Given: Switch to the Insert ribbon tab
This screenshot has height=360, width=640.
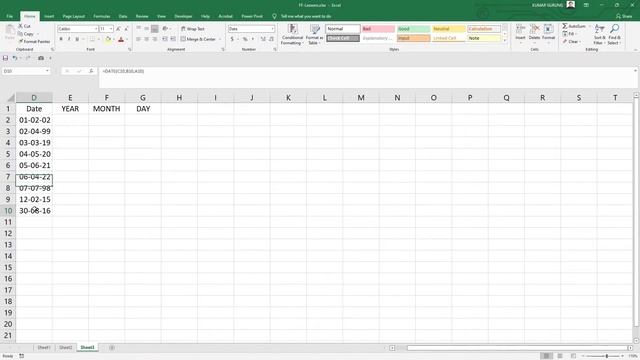Looking at the screenshot, I should [x=49, y=16].
